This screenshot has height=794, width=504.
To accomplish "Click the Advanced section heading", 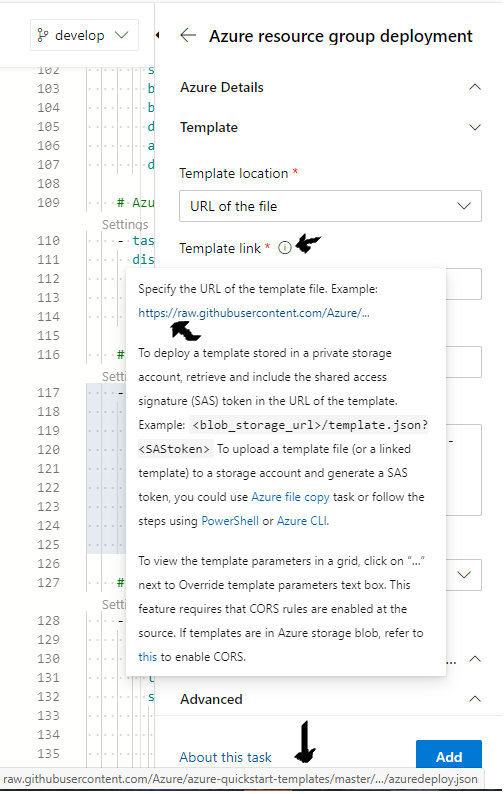I will [211, 699].
